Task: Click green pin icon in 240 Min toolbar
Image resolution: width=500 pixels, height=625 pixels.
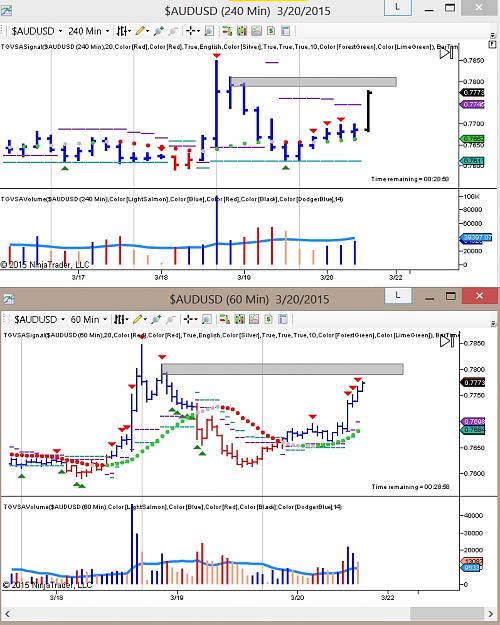Action: tap(159, 31)
